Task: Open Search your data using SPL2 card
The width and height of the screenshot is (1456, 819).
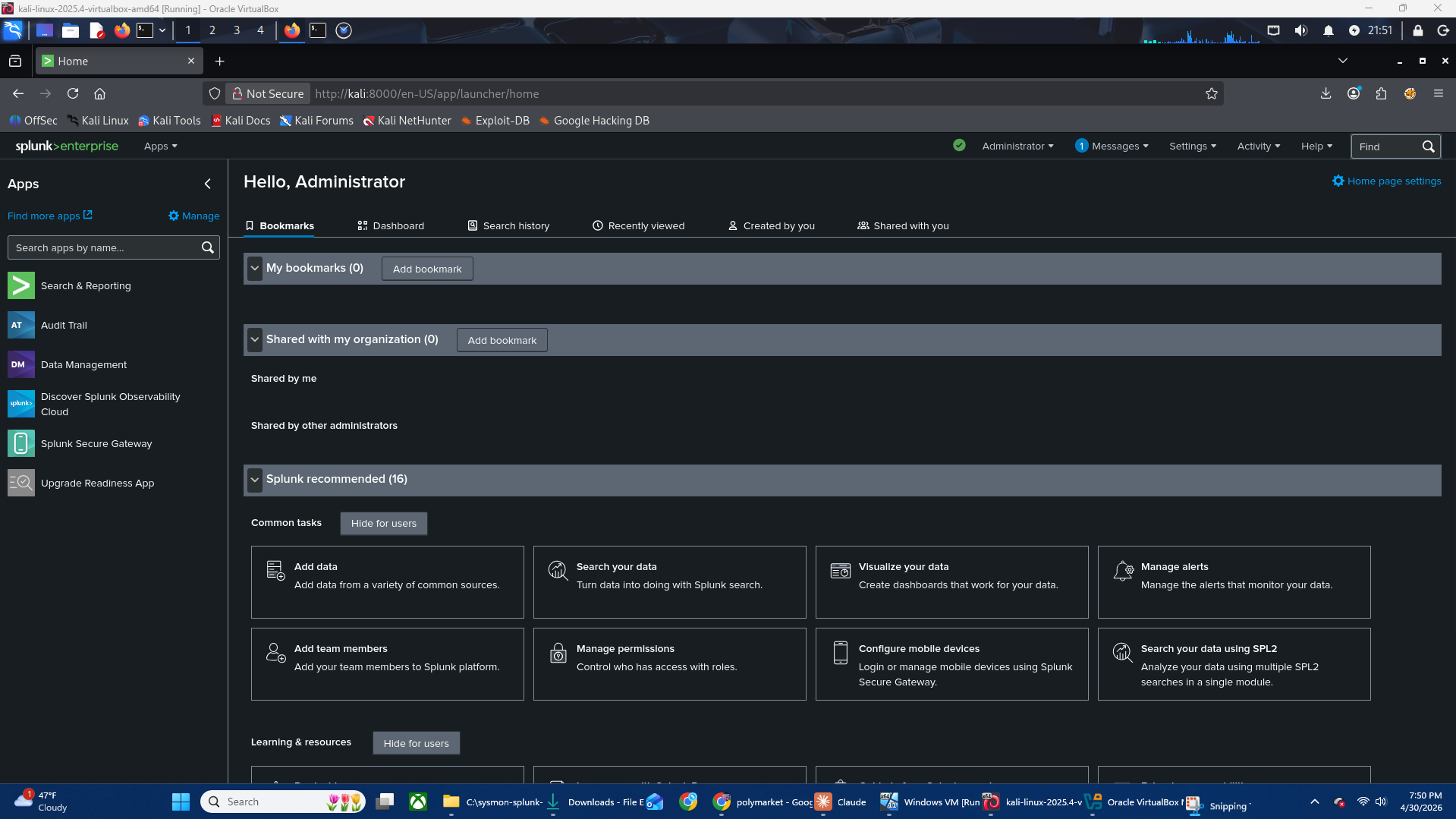Action: [1234, 664]
